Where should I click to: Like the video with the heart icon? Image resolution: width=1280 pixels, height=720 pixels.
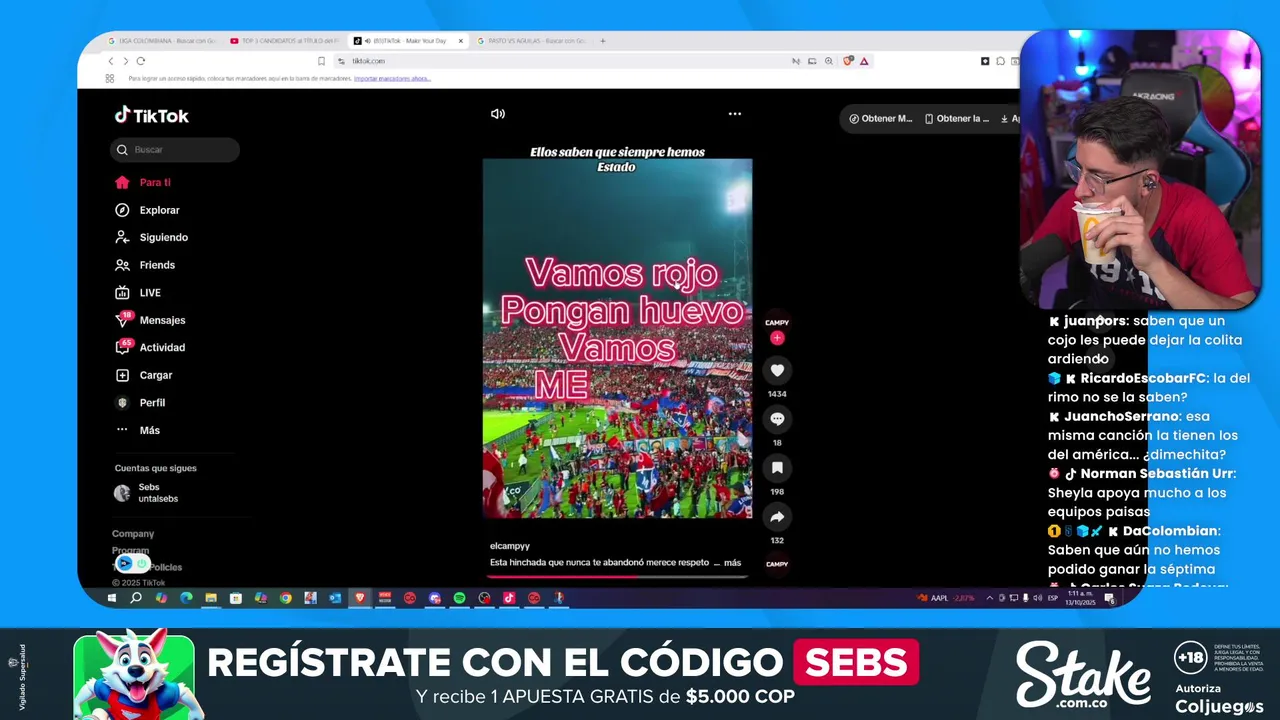(x=777, y=370)
